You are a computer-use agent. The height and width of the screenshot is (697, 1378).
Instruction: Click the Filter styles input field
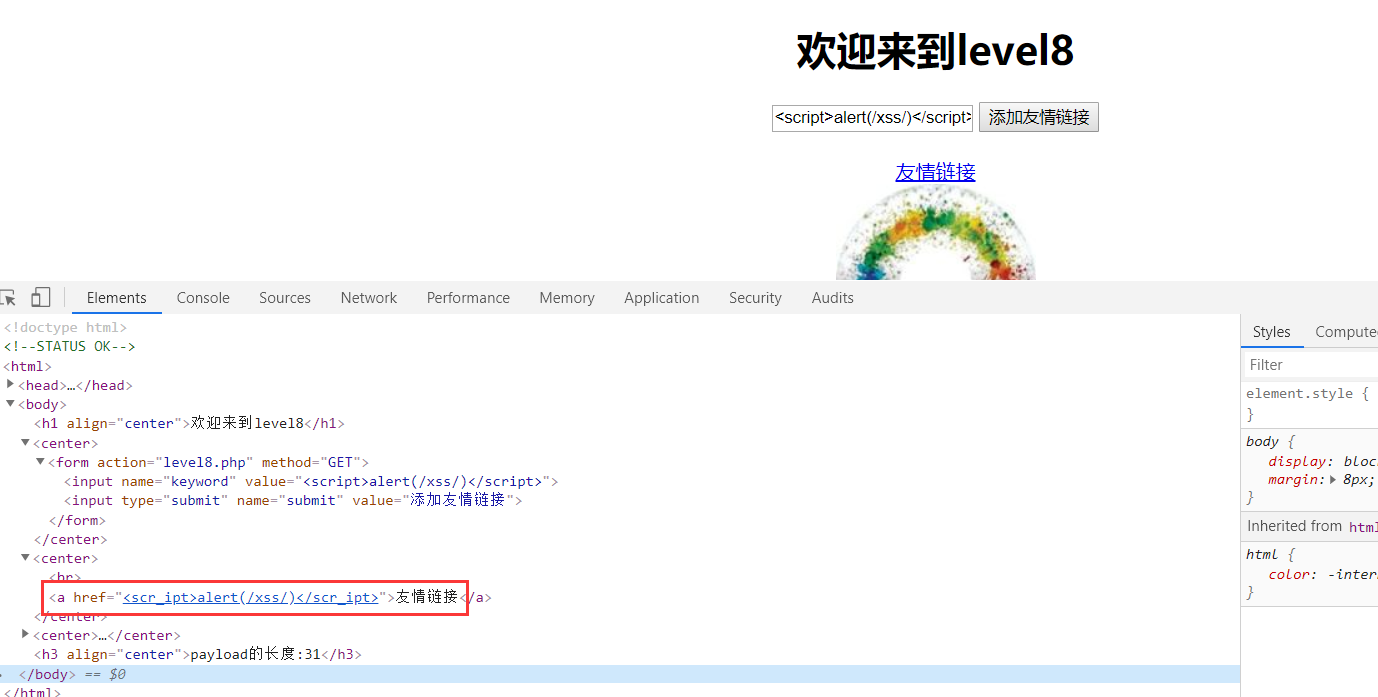(x=1310, y=365)
